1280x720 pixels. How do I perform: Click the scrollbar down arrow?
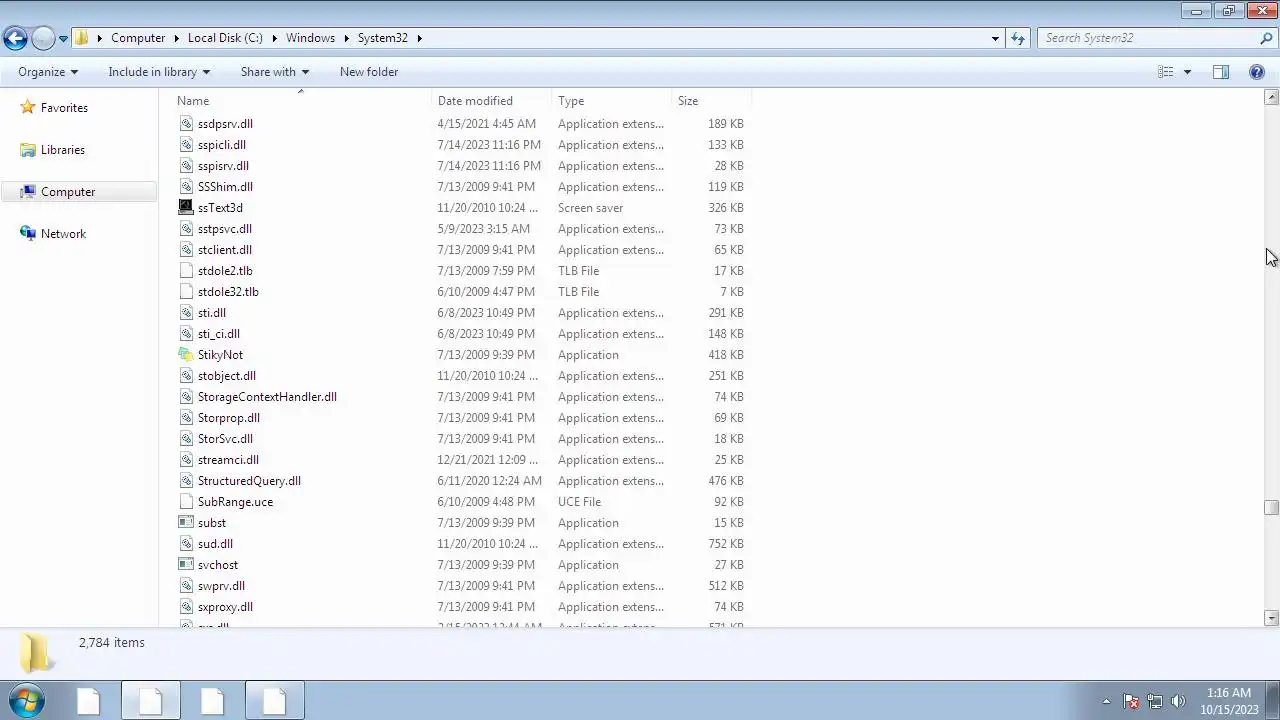click(x=1271, y=618)
